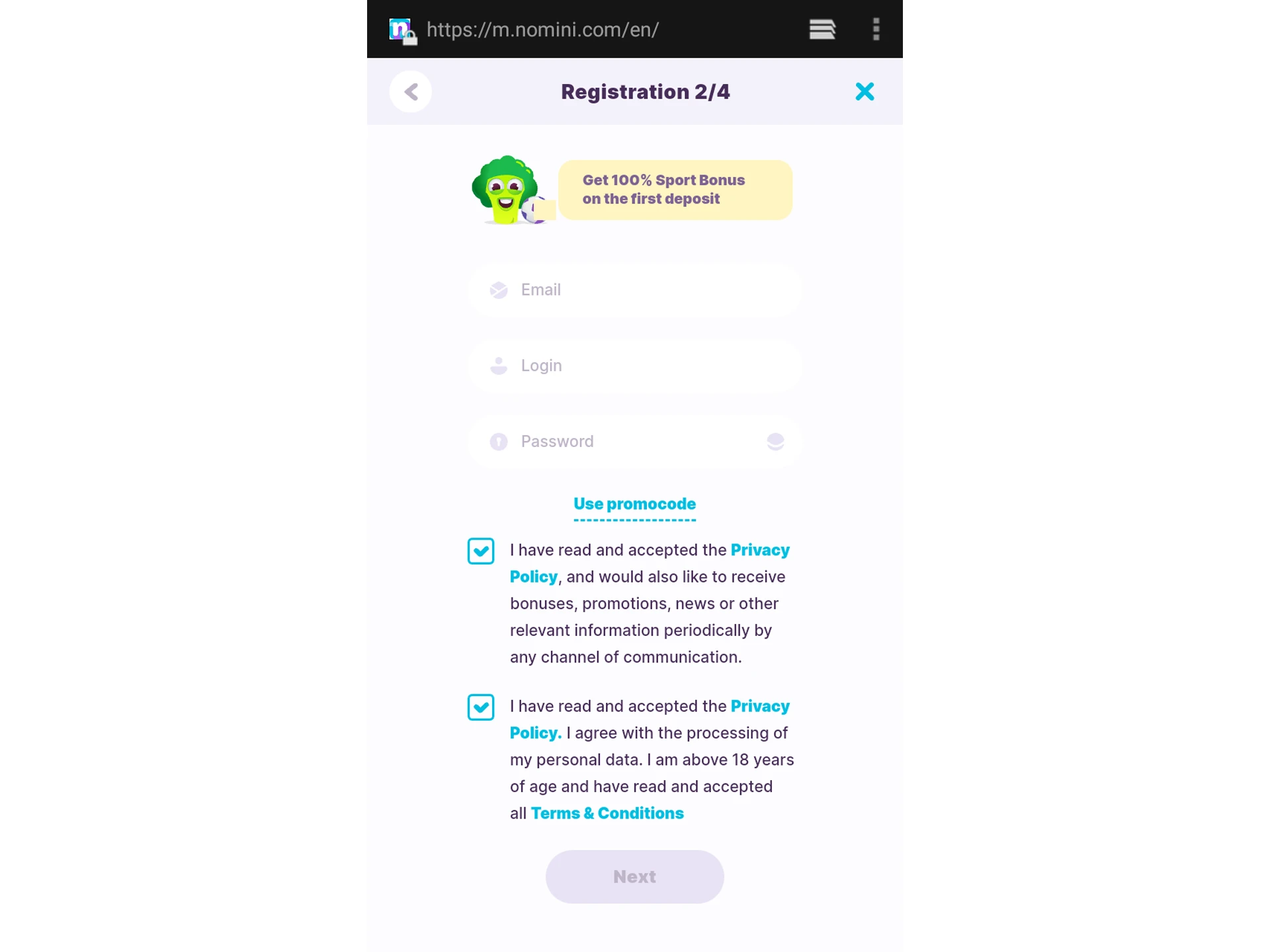Viewport: 1270px width, 952px height.
Task: Click the Use promocode button
Action: [x=634, y=503]
